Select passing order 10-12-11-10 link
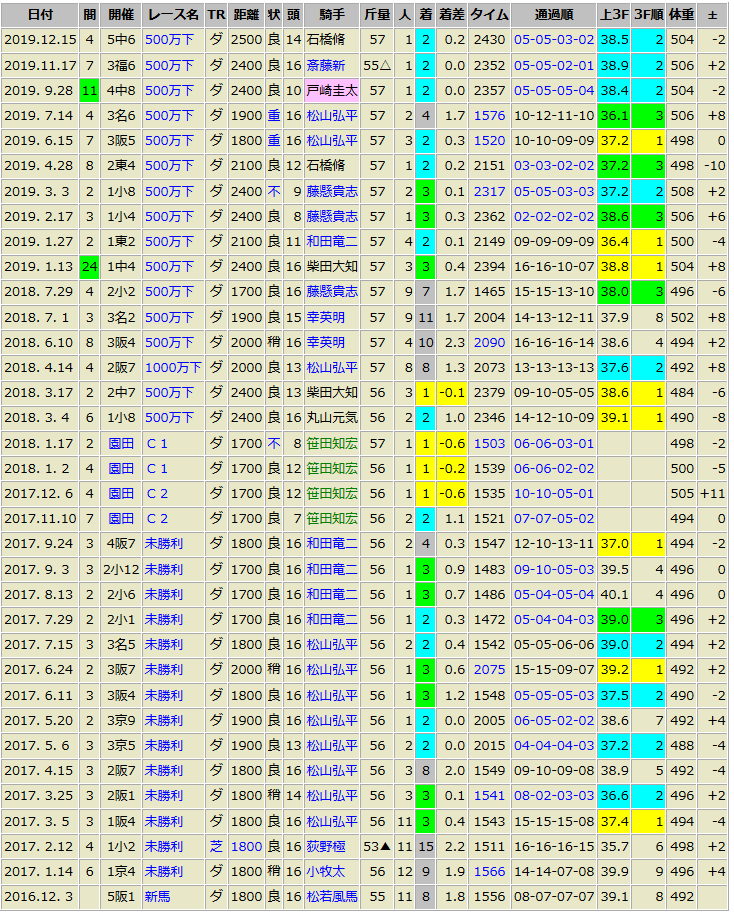The image size is (734, 914). coord(553,115)
